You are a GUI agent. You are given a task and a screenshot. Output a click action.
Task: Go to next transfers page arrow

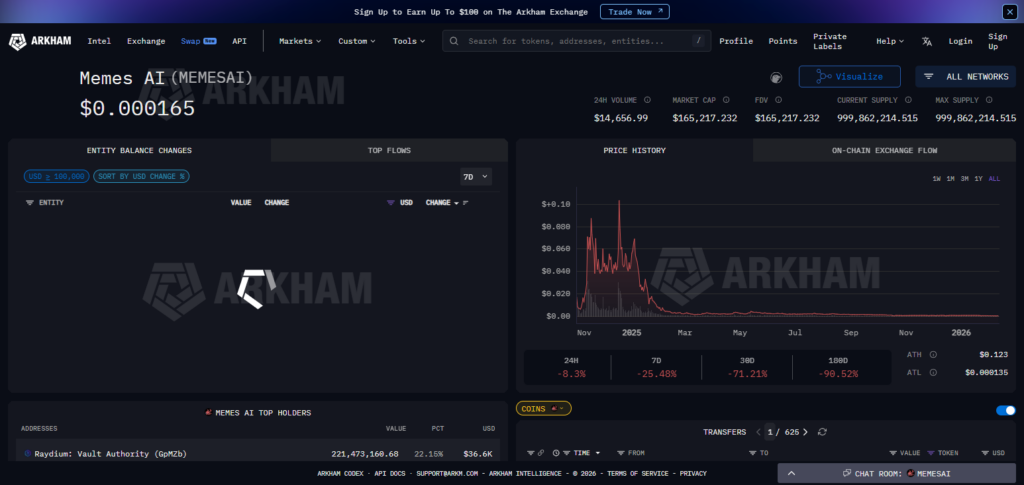point(805,432)
